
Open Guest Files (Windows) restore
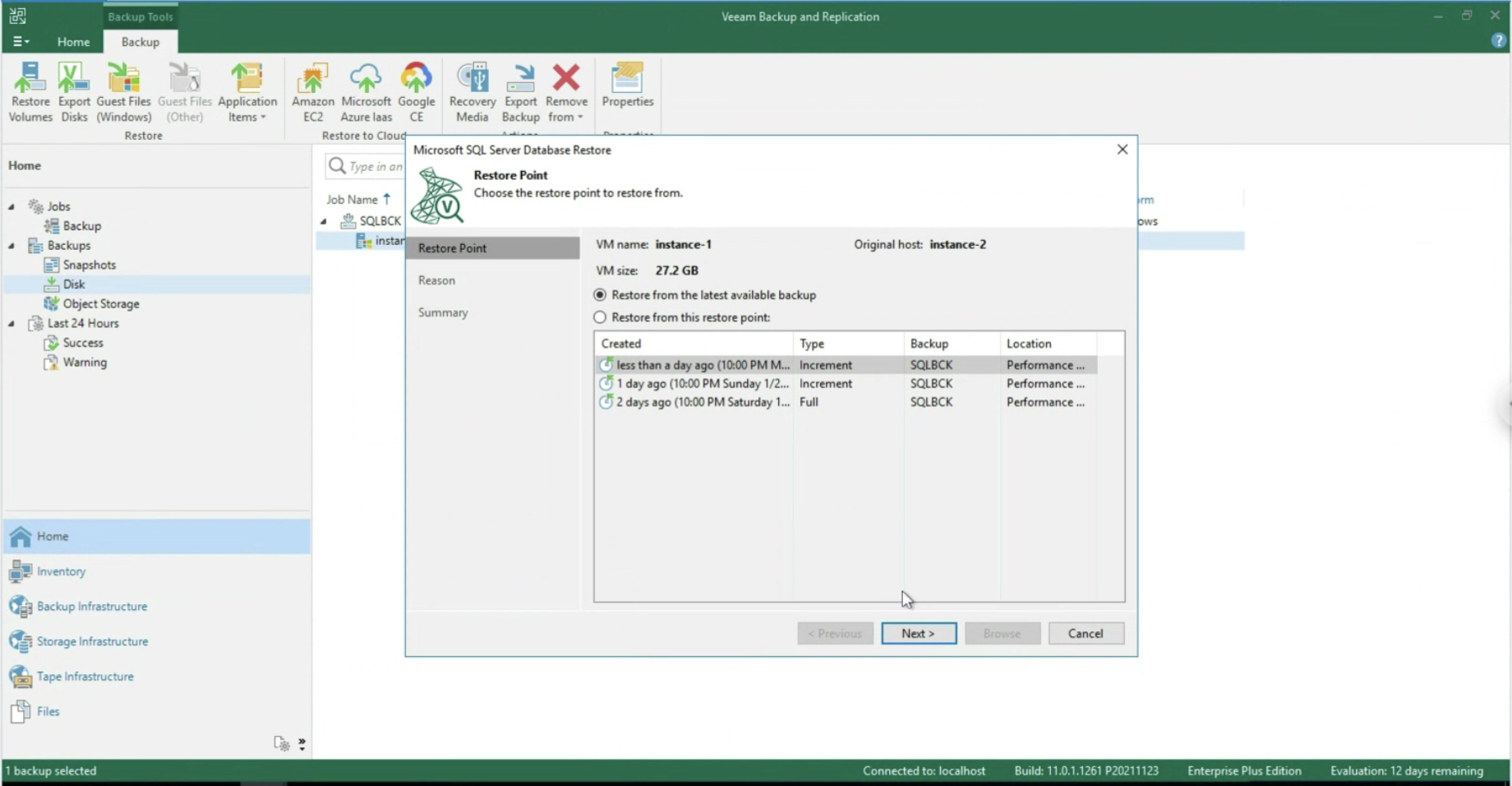tap(123, 92)
